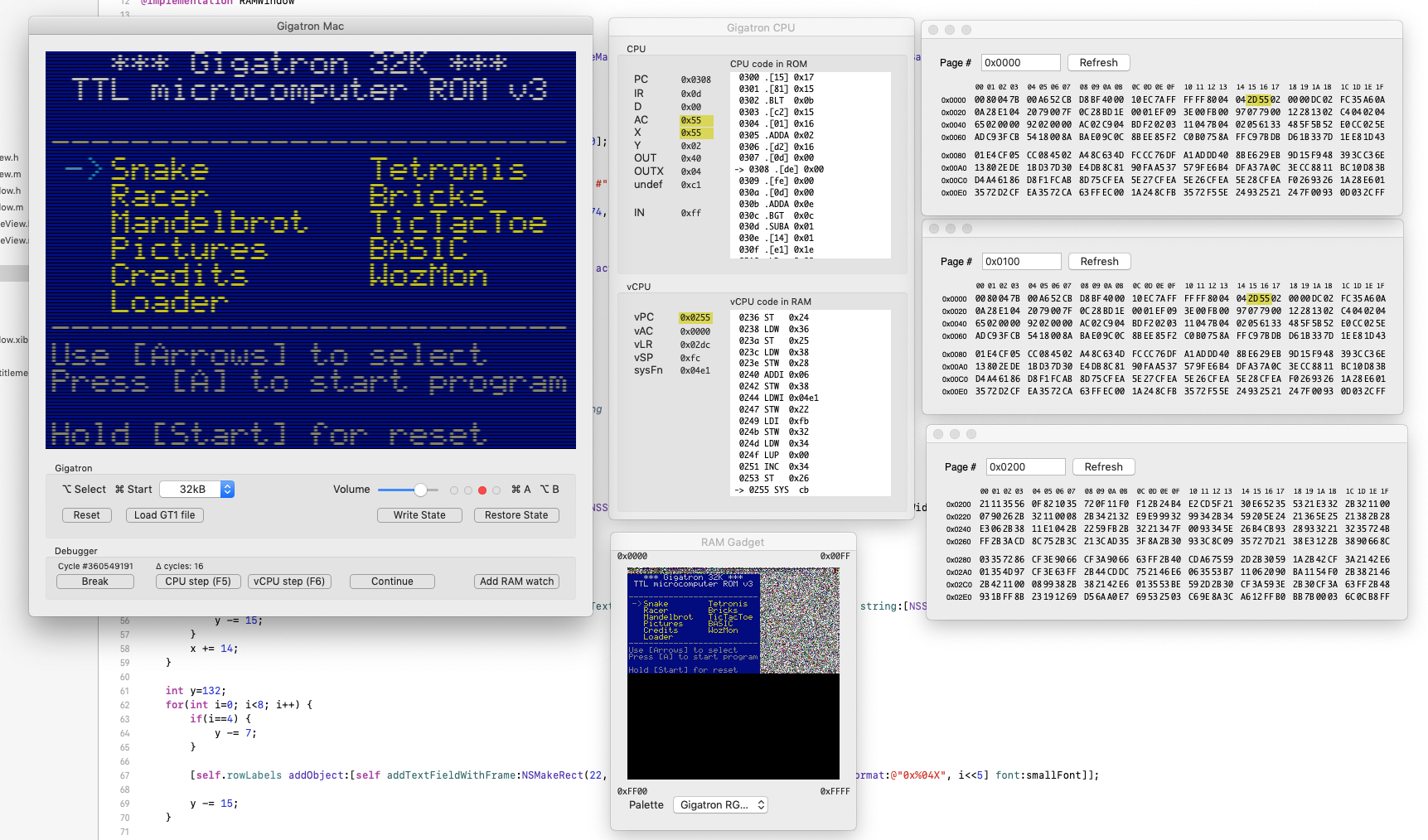Click the Cycle #360549191 counter
Image resolution: width=1428 pixels, height=840 pixels.
[x=95, y=567]
